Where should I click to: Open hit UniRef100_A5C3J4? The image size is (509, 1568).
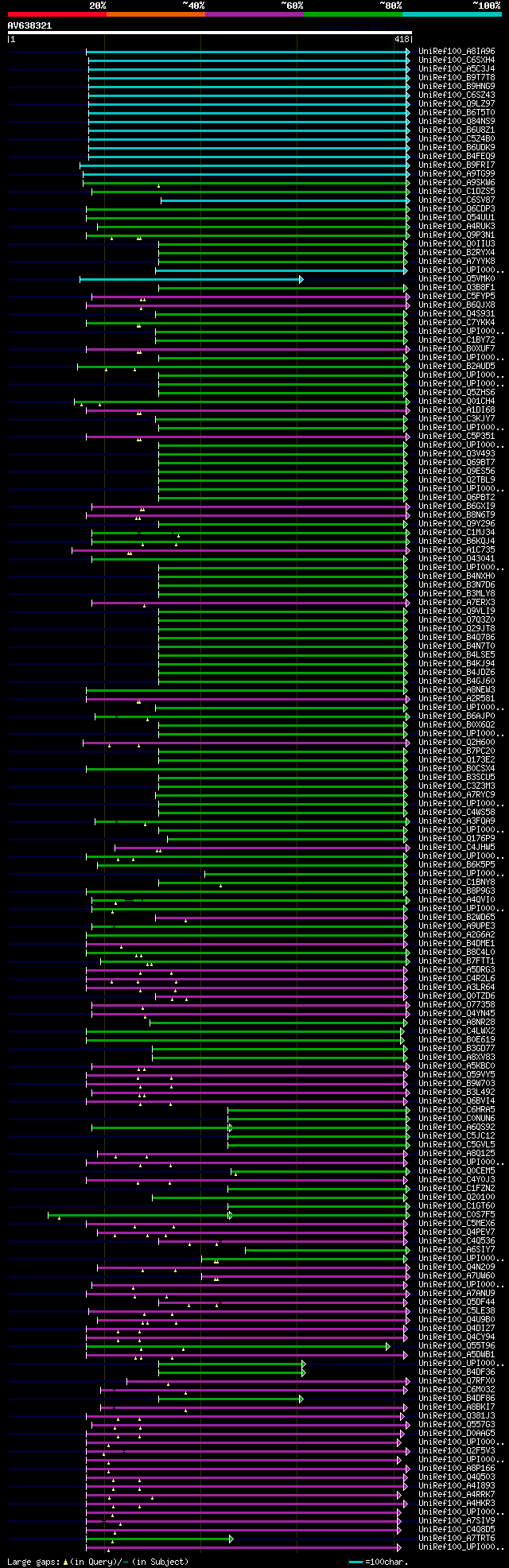(x=457, y=68)
